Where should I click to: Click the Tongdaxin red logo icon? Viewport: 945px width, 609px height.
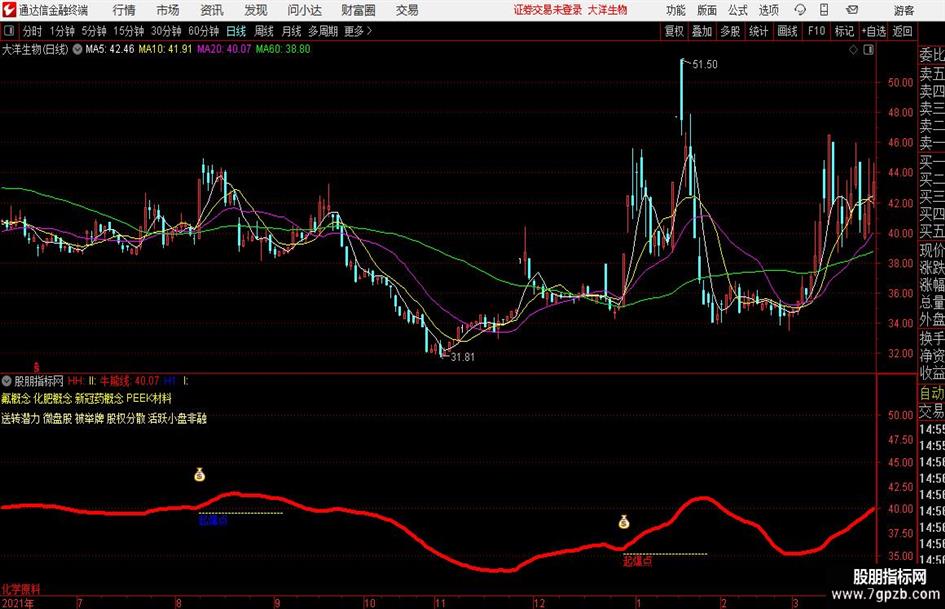(9, 10)
